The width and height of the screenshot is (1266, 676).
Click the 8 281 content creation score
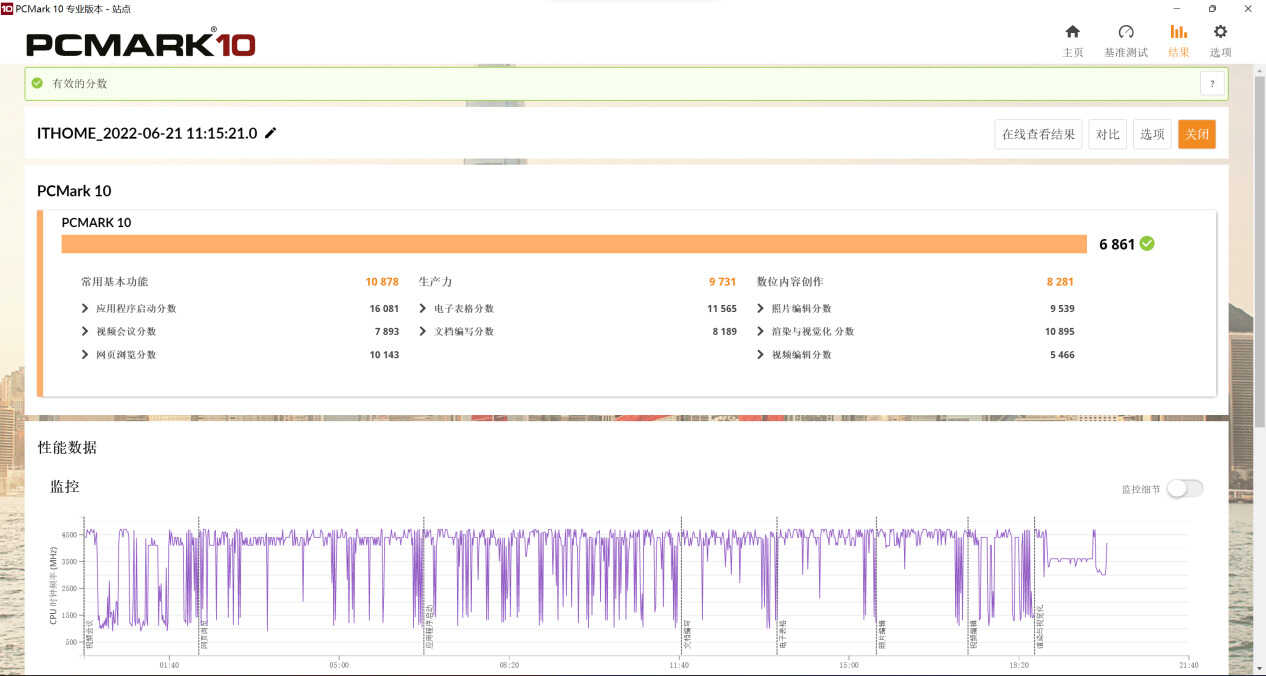1060,282
